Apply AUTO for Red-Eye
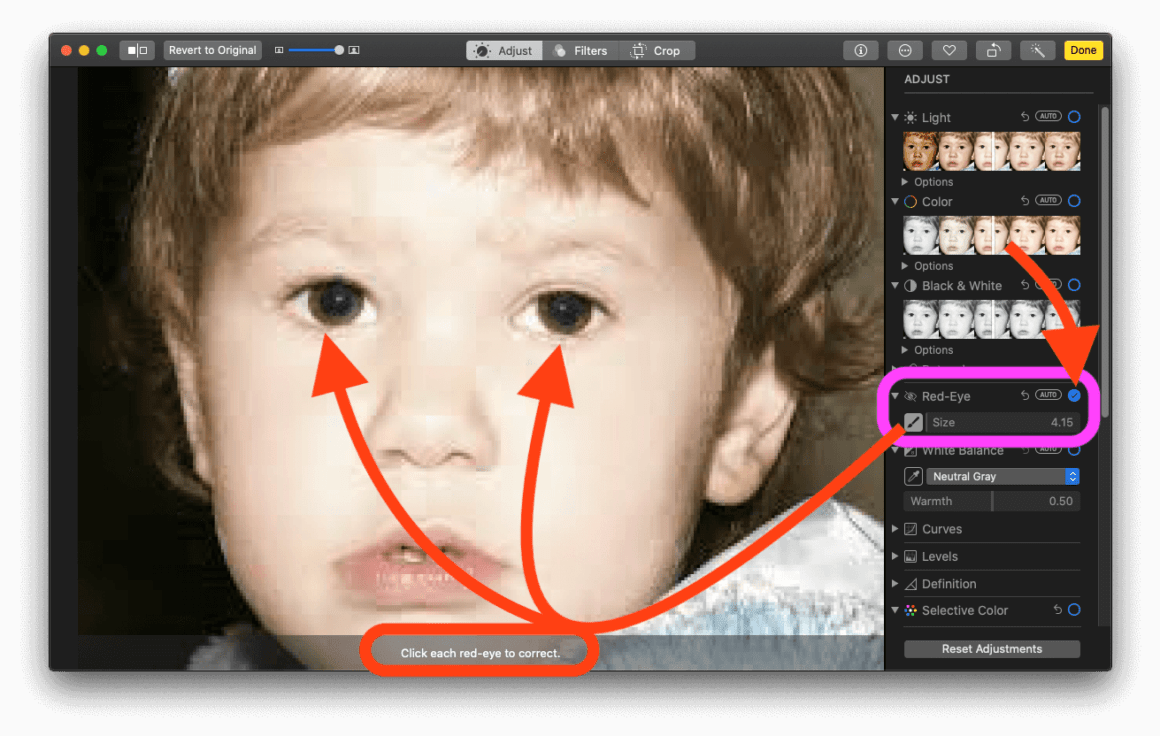 pyautogui.click(x=1048, y=395)
